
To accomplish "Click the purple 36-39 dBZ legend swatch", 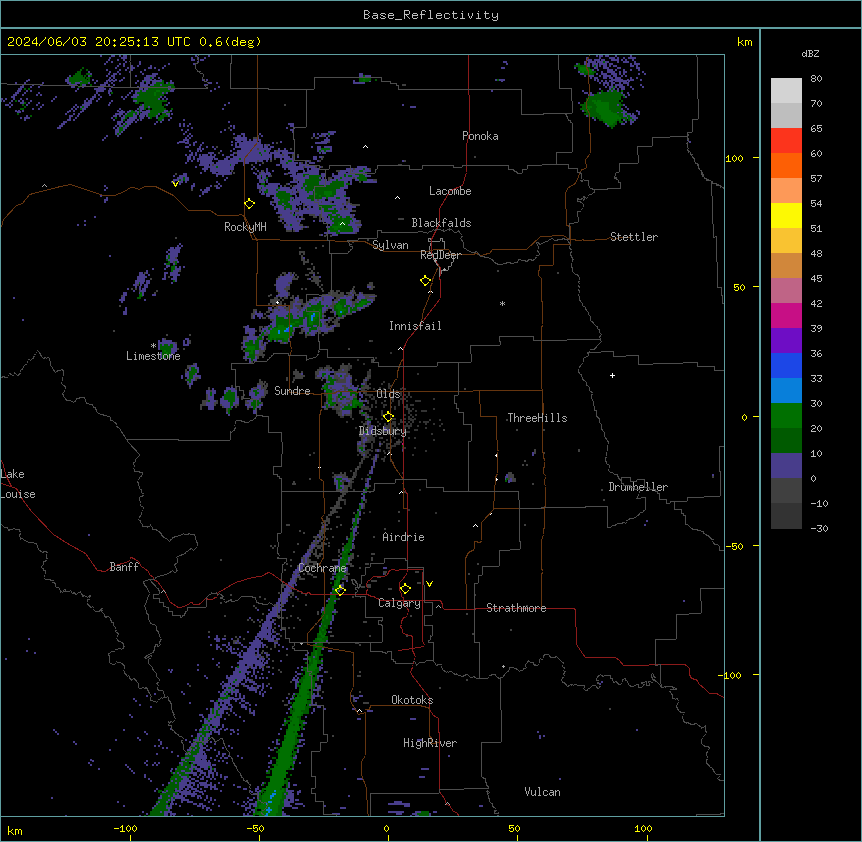I will [786, 340].
